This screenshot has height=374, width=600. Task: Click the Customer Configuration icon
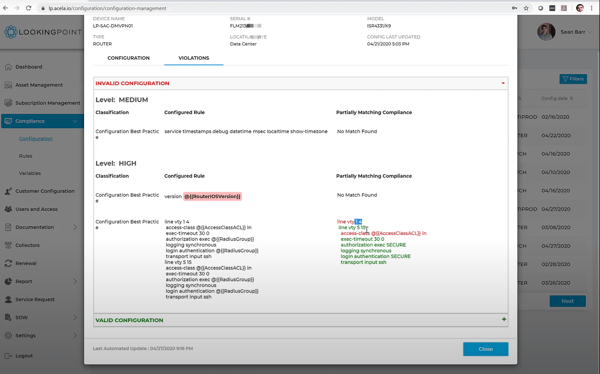click(x=8, y=191)
